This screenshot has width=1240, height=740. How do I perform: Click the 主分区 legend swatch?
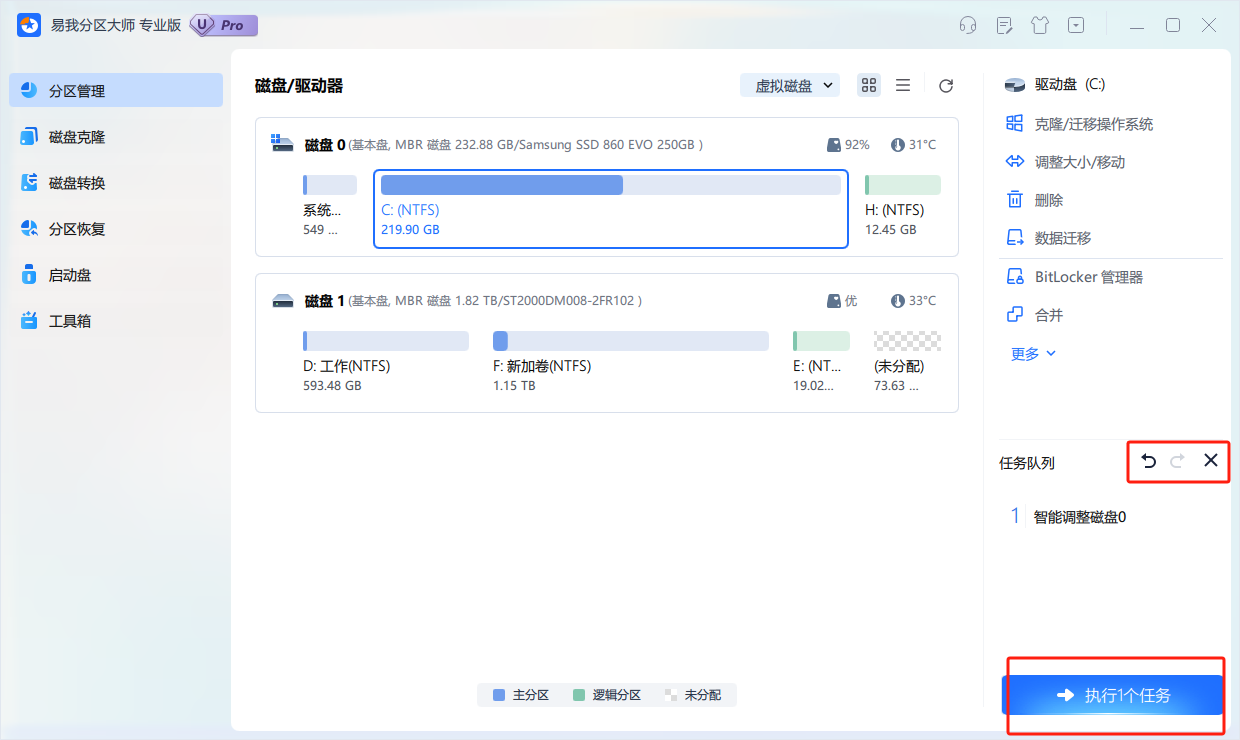click(499, 695)
